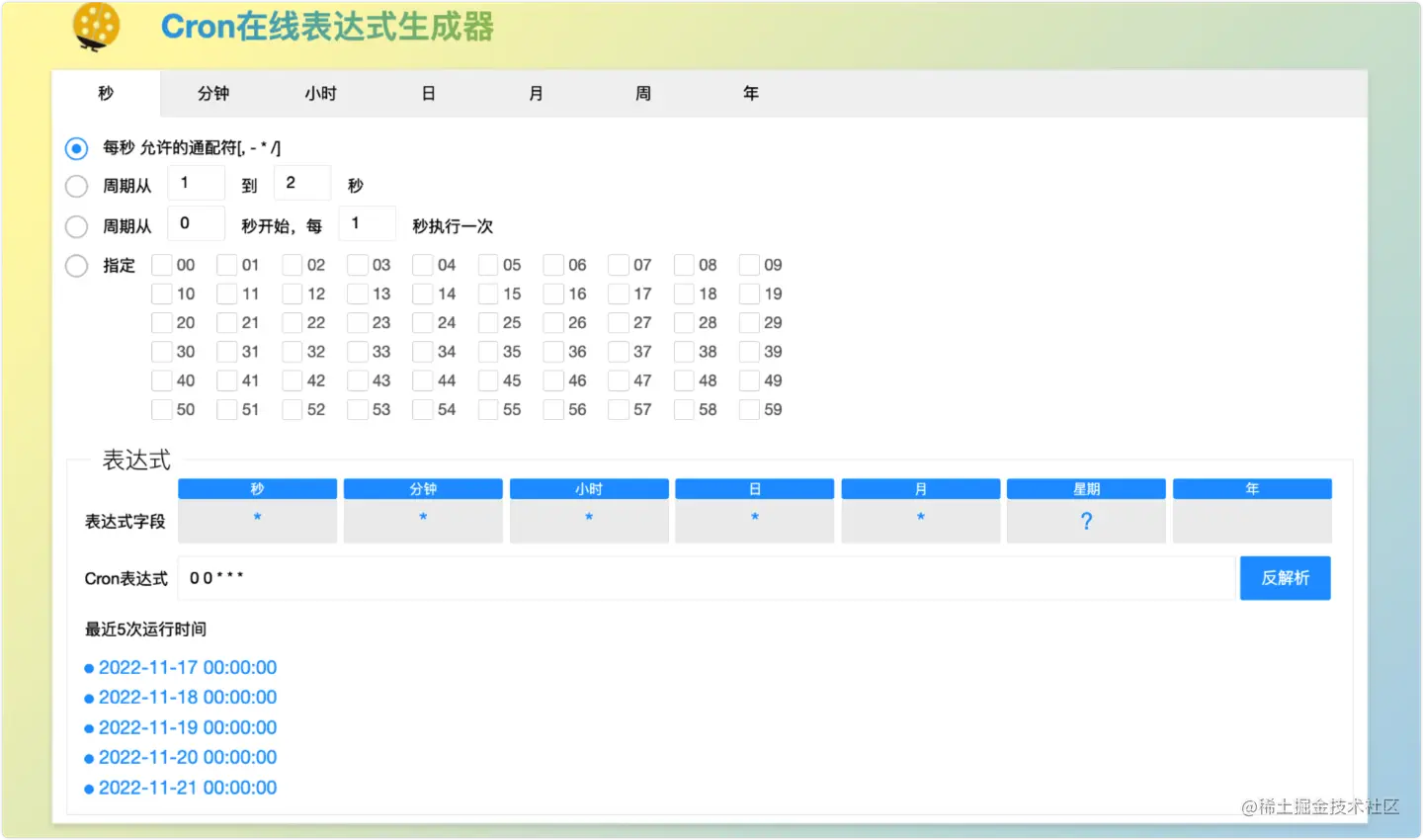Click run time 2022-11-19 00:00:00
Viewport: 1423px width, 840px height.
click(188, 728)
